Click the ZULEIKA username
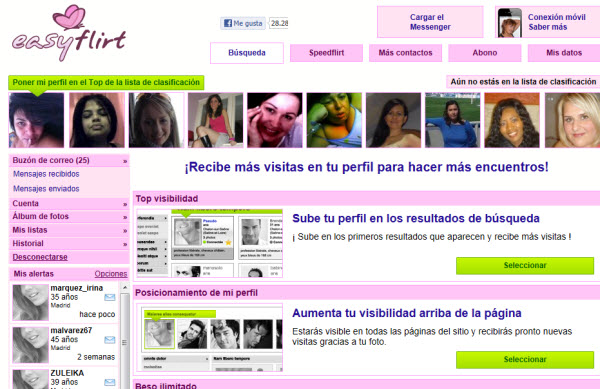Screen dimensions: 600x389 tap(67, 373)
